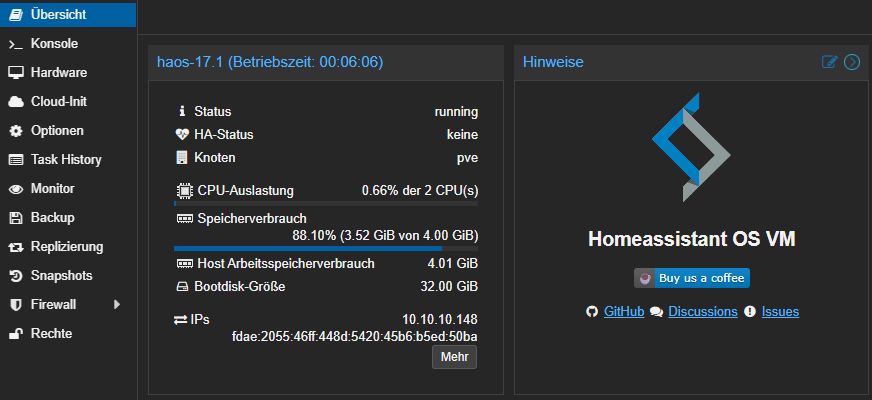The height and width of the screenshot is (400, 872).
Task: Expand the Firewall submenu arrow
Action: click(x=117, y=305)
